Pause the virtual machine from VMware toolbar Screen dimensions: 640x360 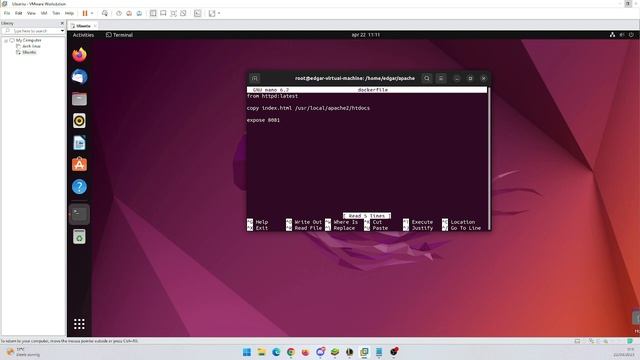coord(85,13)
